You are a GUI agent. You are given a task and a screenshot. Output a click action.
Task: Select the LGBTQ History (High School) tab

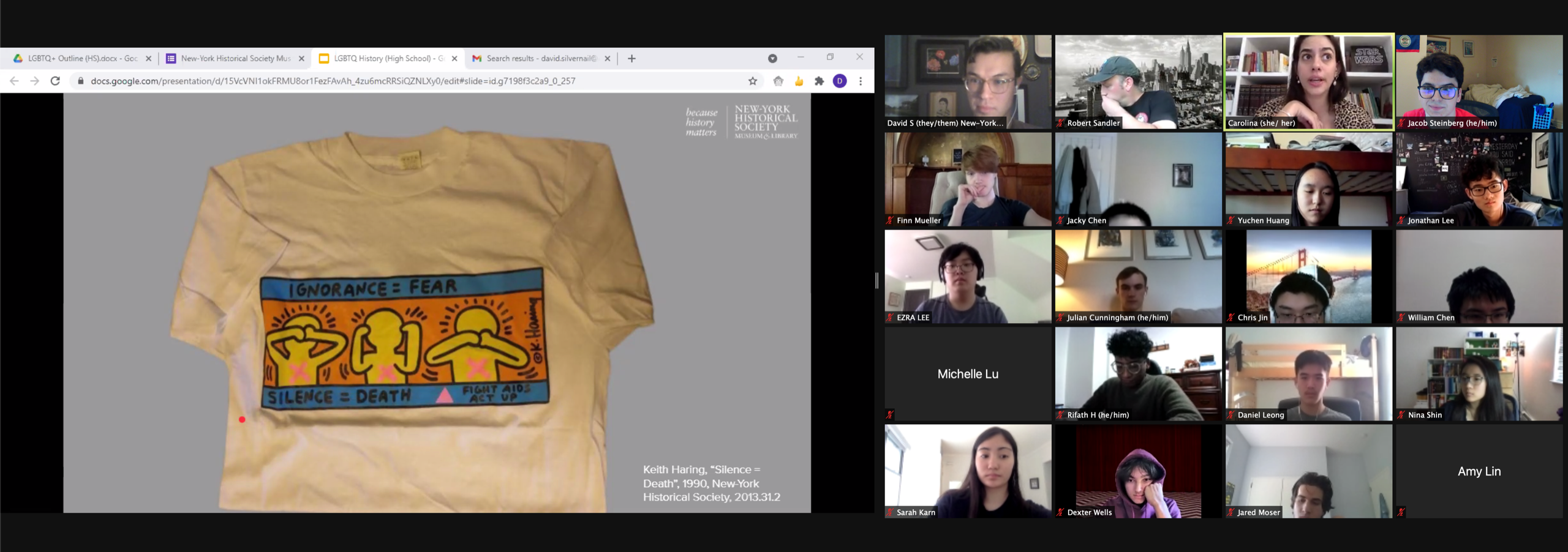[x=388, y=59]
